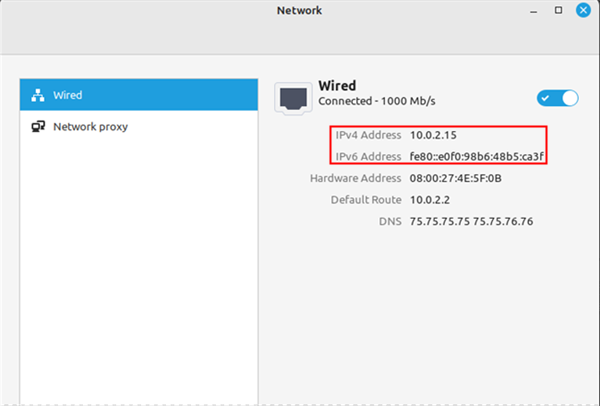Click the wired network icon in sidebar
Viewport: 600px width, 406px height.
(37, 95)
